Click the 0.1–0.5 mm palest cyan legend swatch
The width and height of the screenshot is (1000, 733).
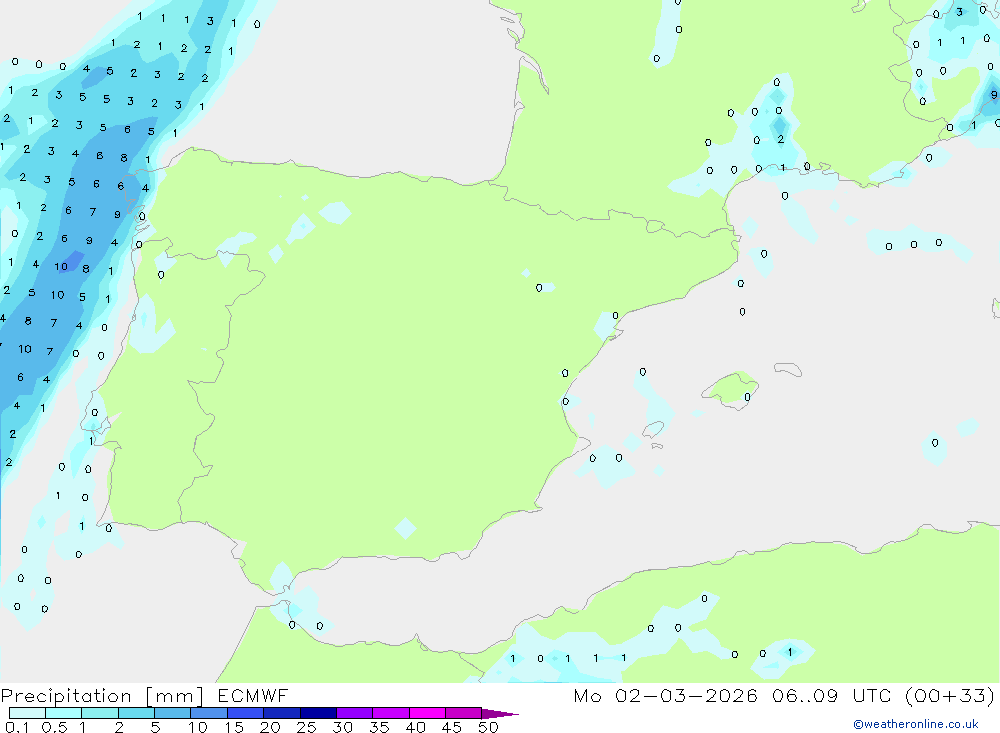point(27,713)
